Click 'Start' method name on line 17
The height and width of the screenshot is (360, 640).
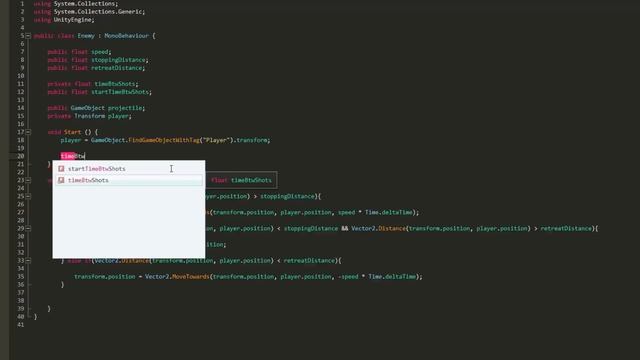click(72, 132)
